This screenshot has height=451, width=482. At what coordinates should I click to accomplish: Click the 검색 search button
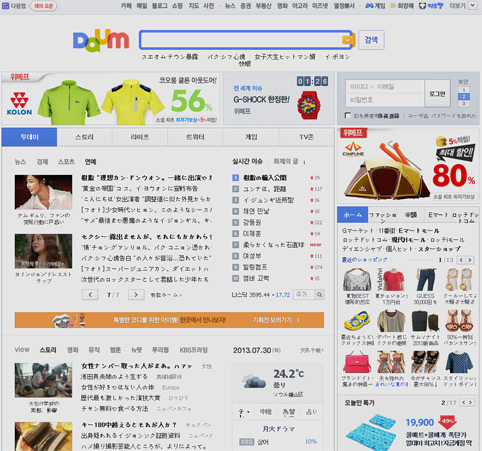click(x=371, y=40)
